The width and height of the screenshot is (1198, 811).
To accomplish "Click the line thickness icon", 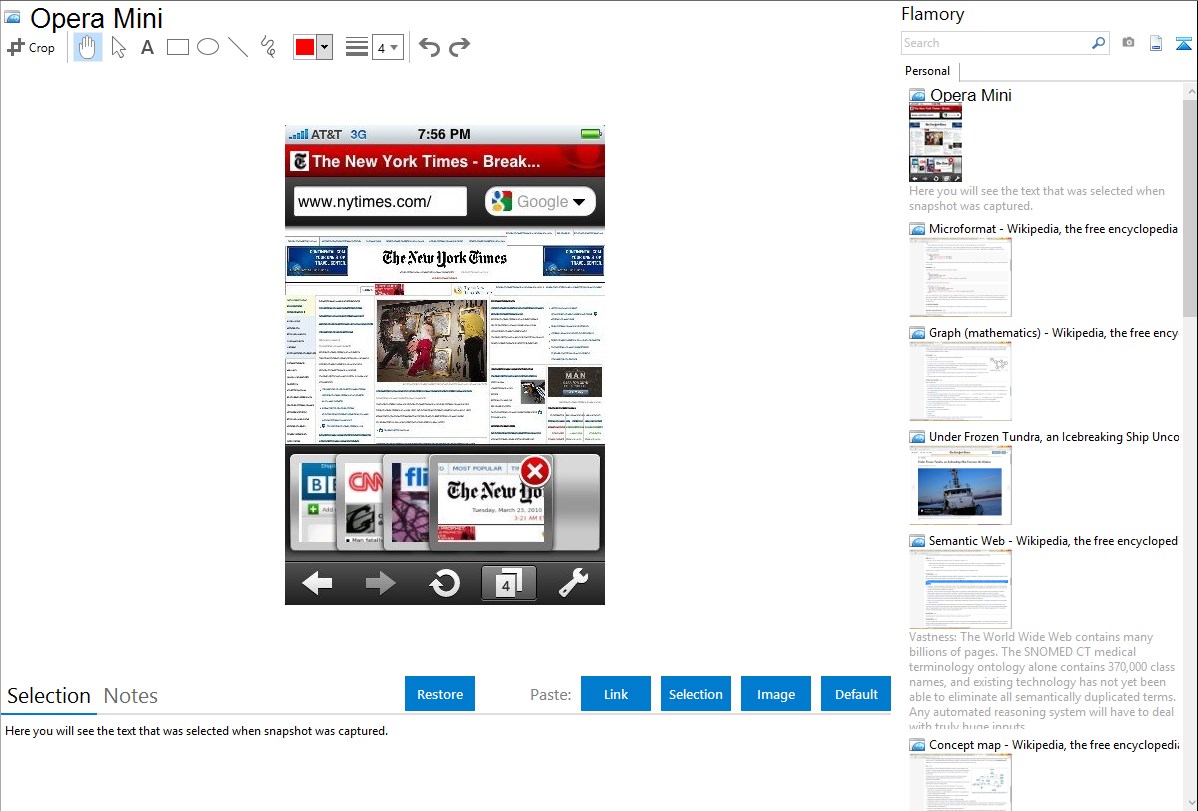I will coord(357,47).
